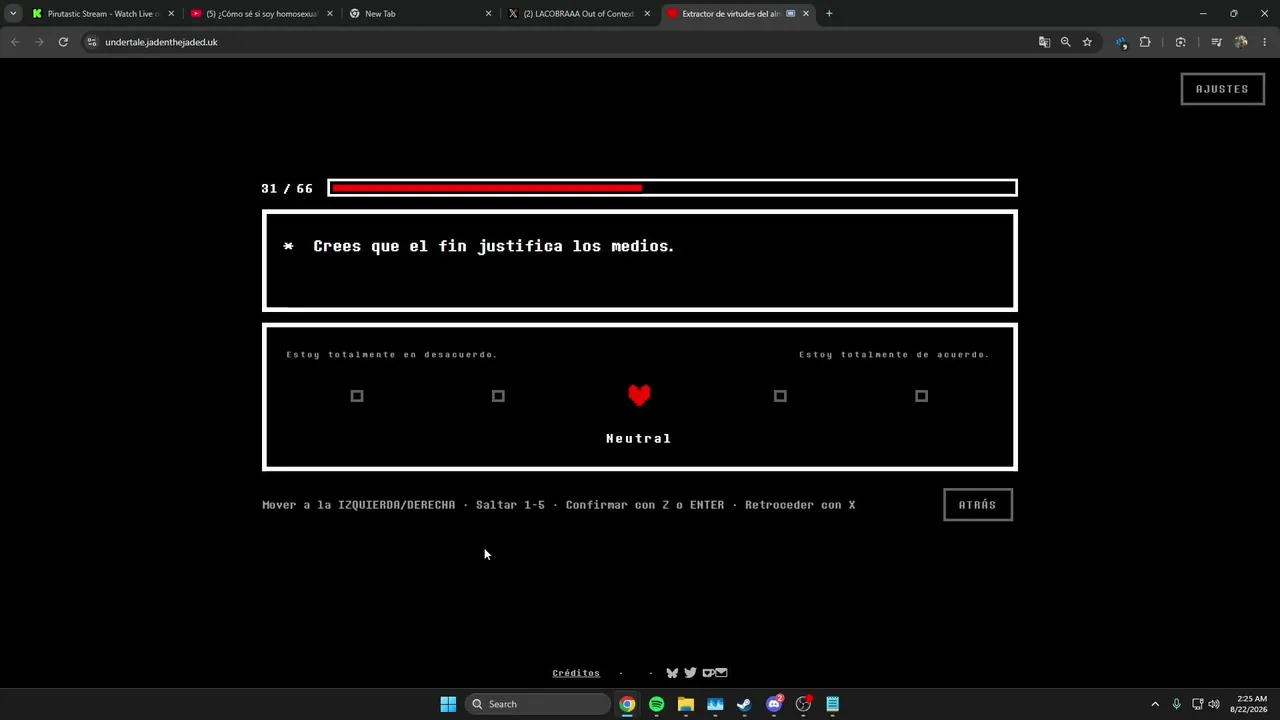Click the "Estoy totalmente de acuerdo." label
Screen dimensions: 1280x720
point(894,355)
